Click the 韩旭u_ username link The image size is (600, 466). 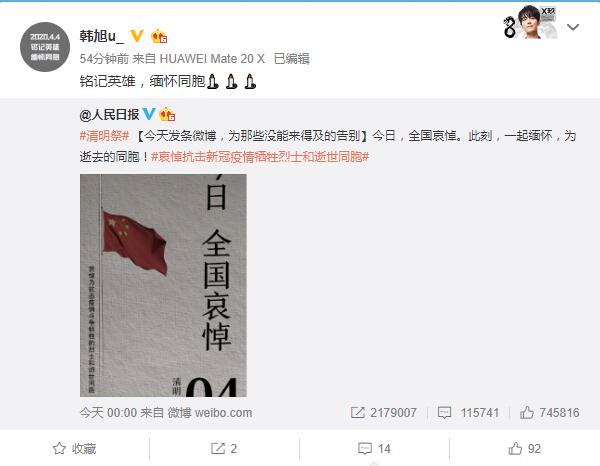101,36
